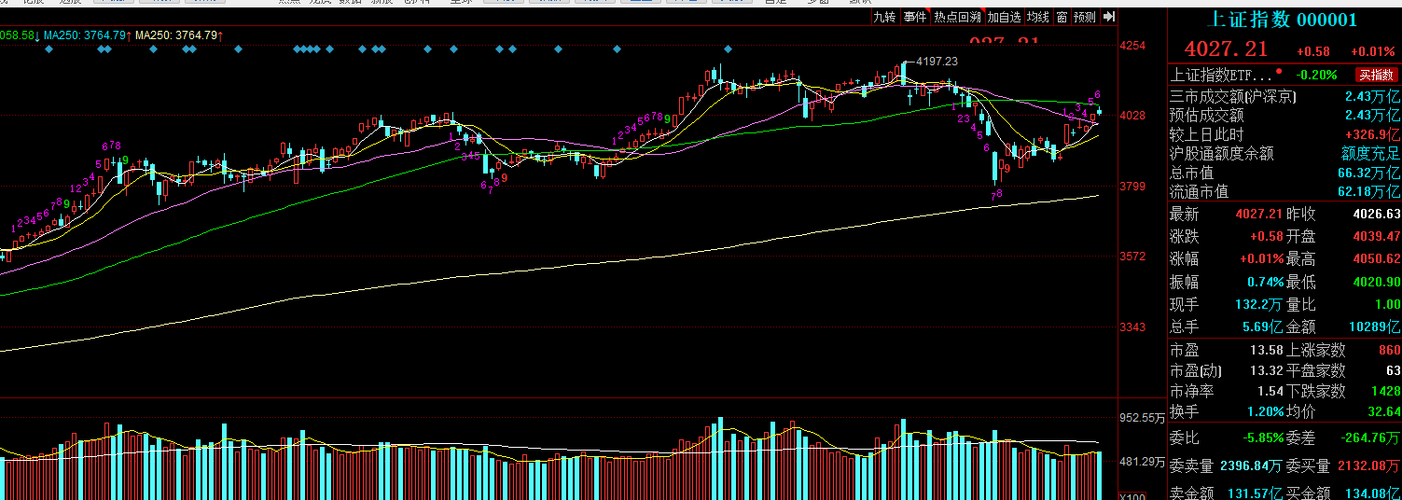This screenshot has width=1402, height=500.
Task: Click the 上涨家数 860 value
Action: (1389, 350)
